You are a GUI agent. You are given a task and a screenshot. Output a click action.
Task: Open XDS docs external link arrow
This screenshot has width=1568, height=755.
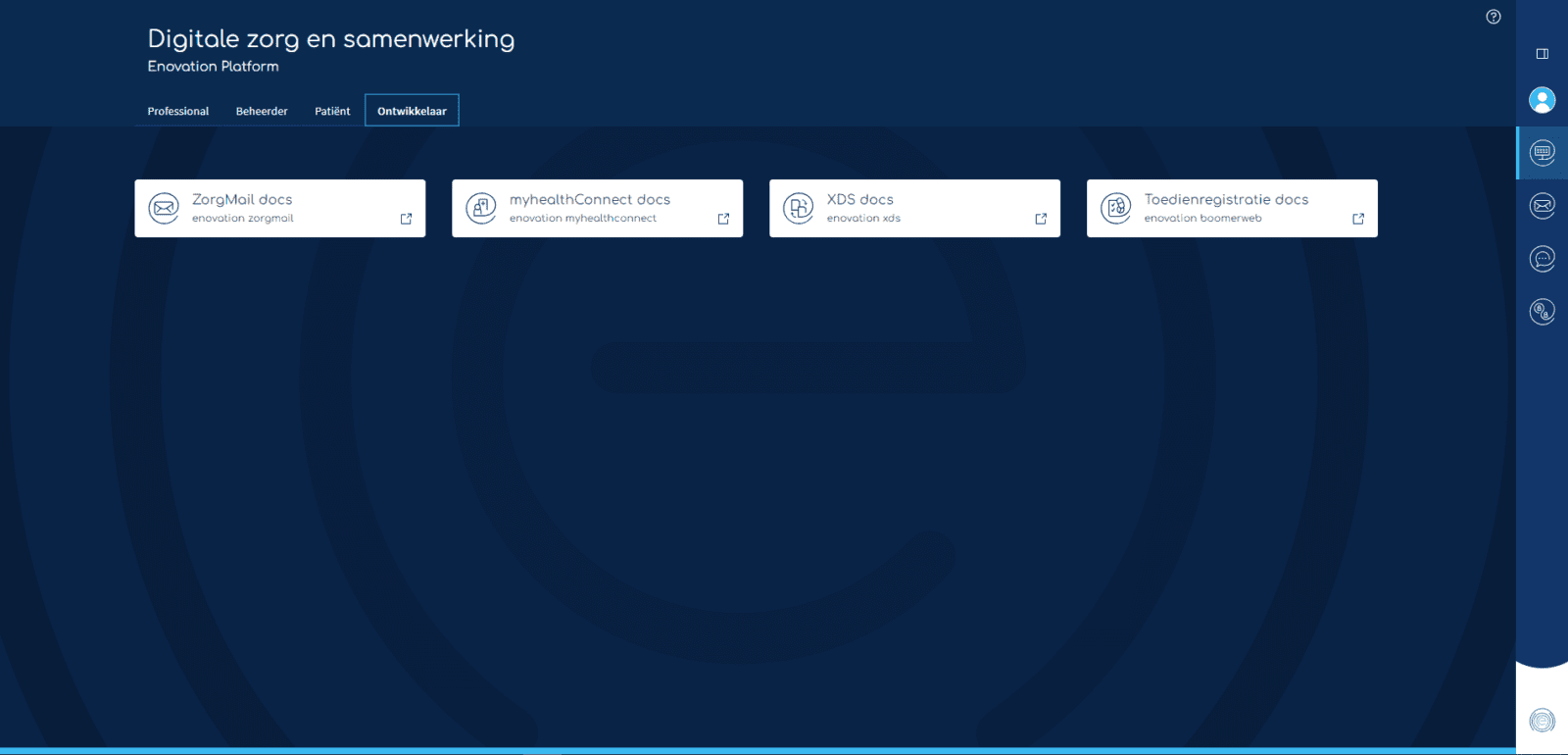tap(1041, 219)
